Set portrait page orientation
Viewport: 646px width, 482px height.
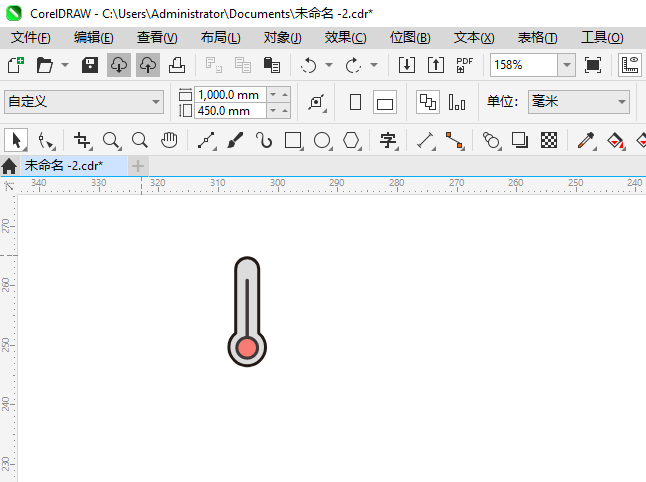coord(355,102)
